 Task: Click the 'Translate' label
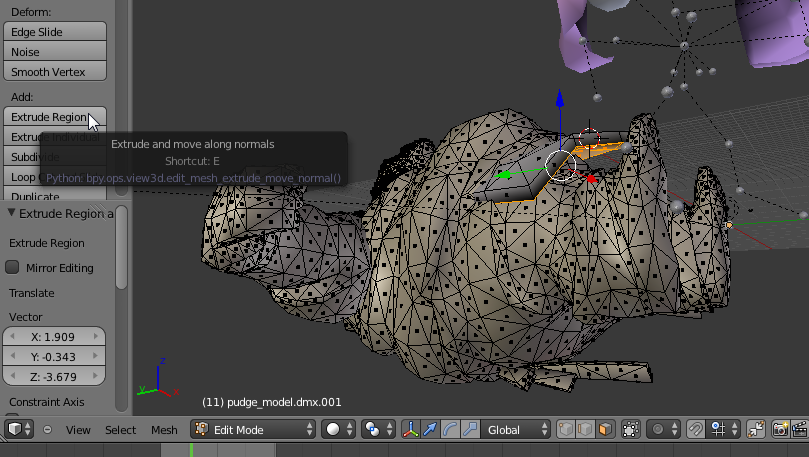pyautogui.click(x=31, y=293)
